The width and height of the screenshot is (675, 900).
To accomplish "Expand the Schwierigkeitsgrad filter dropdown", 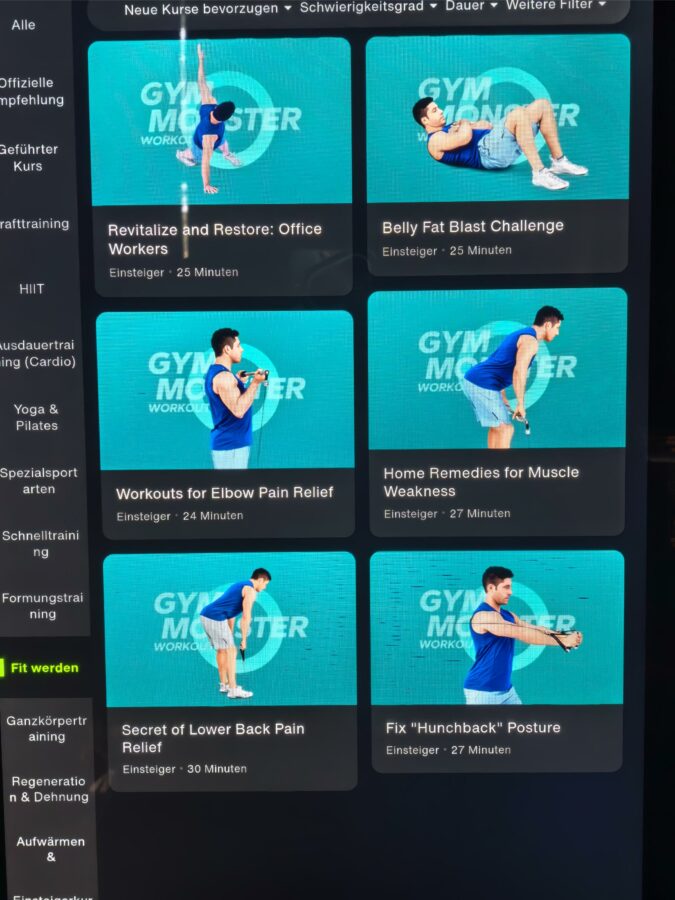I will (368, 7).
